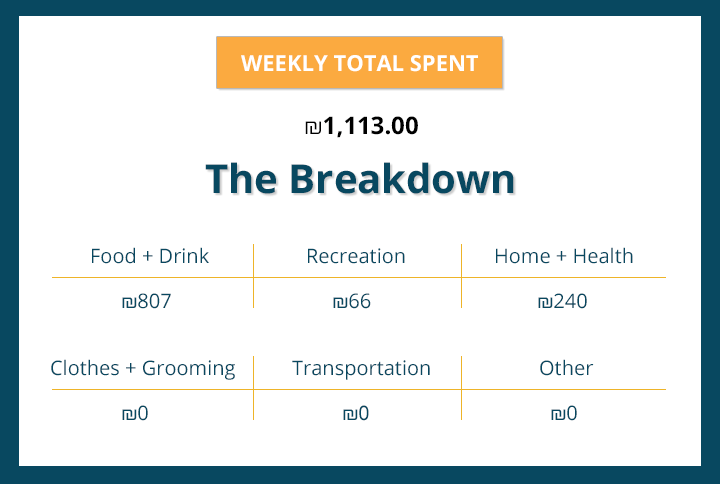Viewport: 720px width, 484px height.
Task: Click the ₪66 Recreation amount
Action: pos(351,301)
